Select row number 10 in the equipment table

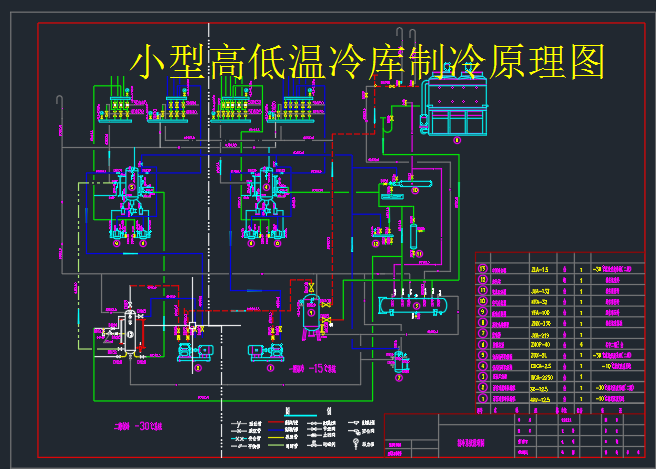(x=483, y=301)
